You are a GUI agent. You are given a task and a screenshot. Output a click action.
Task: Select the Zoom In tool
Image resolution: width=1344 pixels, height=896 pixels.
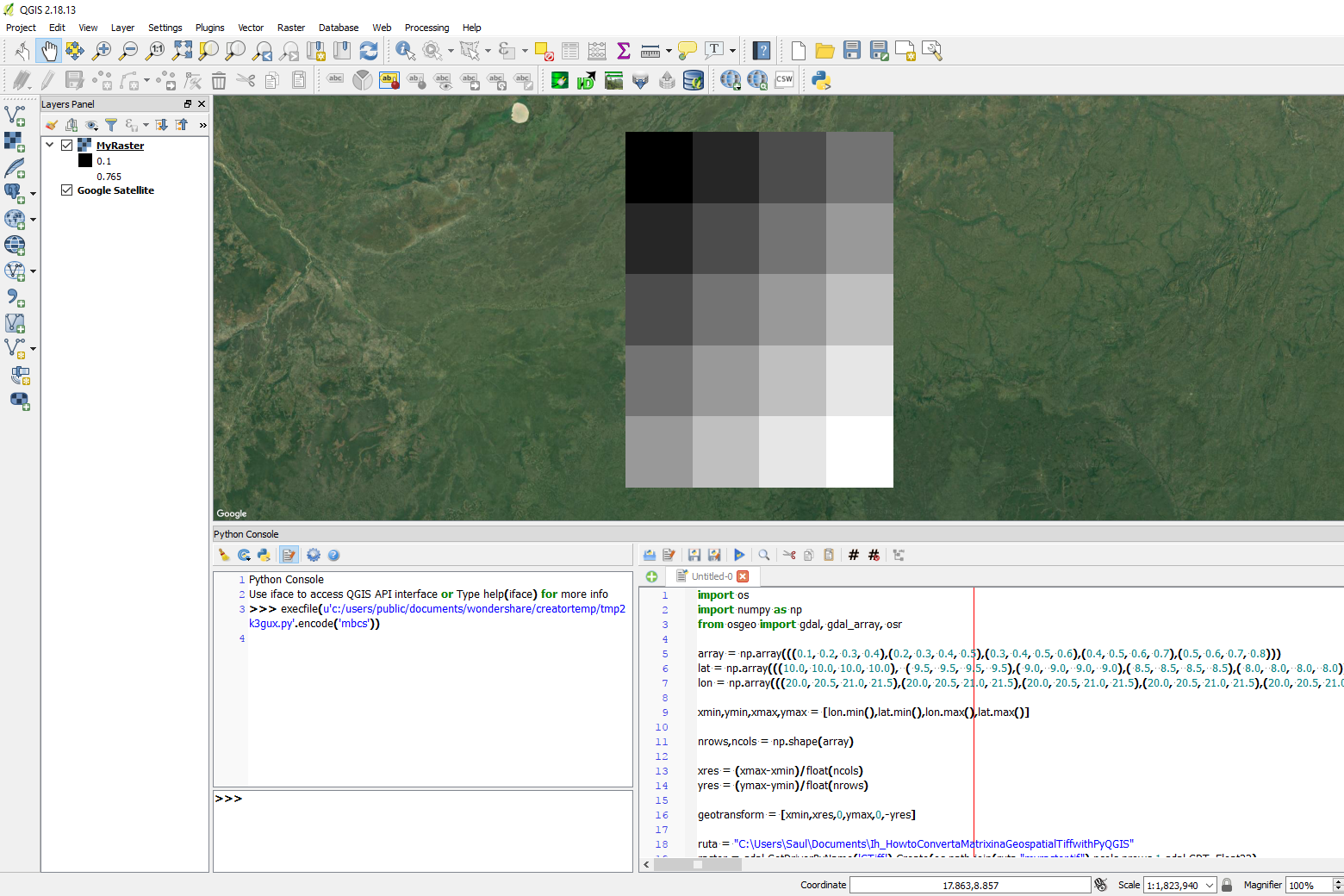(102, 50)
